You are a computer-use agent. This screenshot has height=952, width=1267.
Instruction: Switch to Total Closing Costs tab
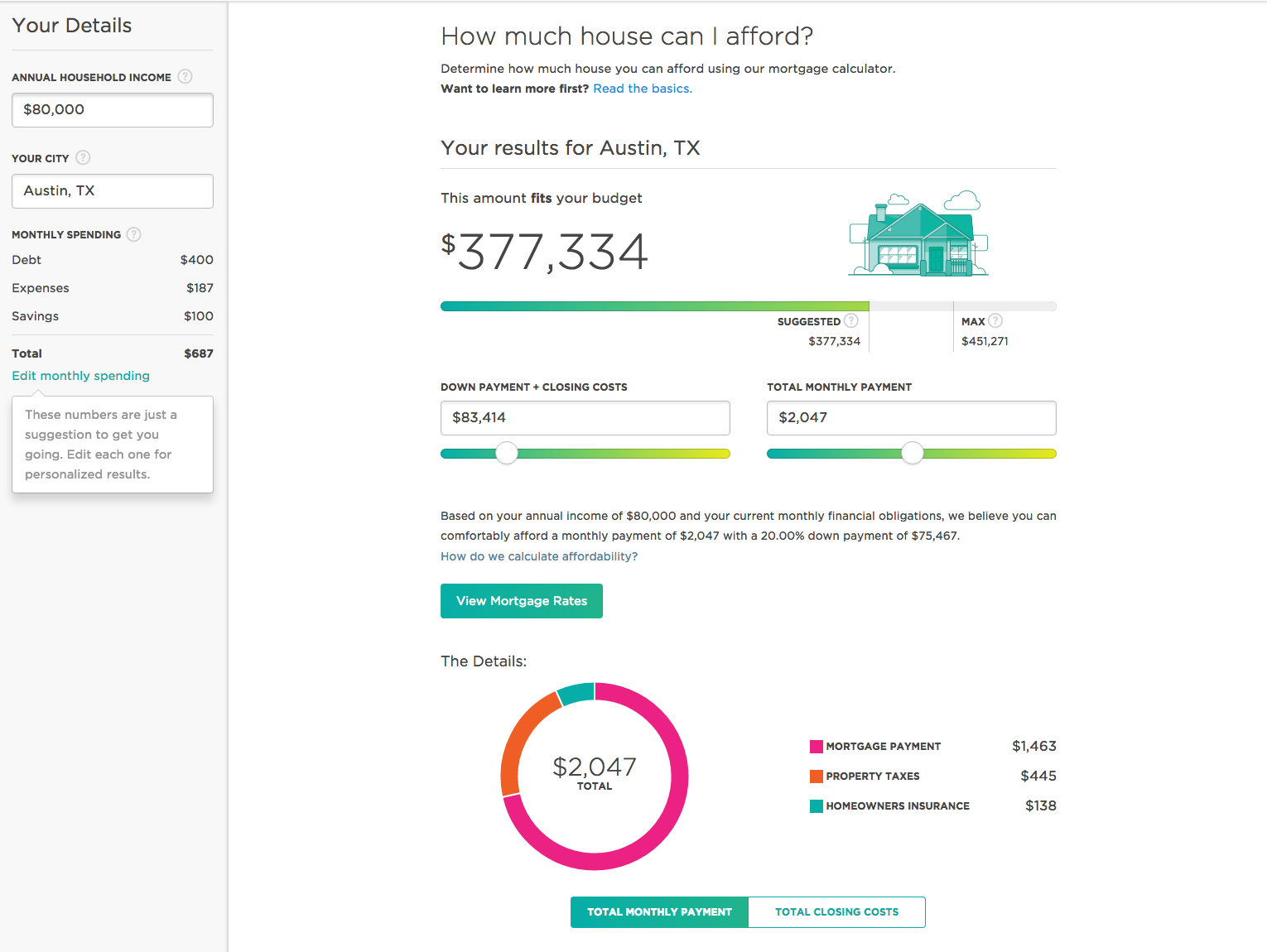click(836, 912)
